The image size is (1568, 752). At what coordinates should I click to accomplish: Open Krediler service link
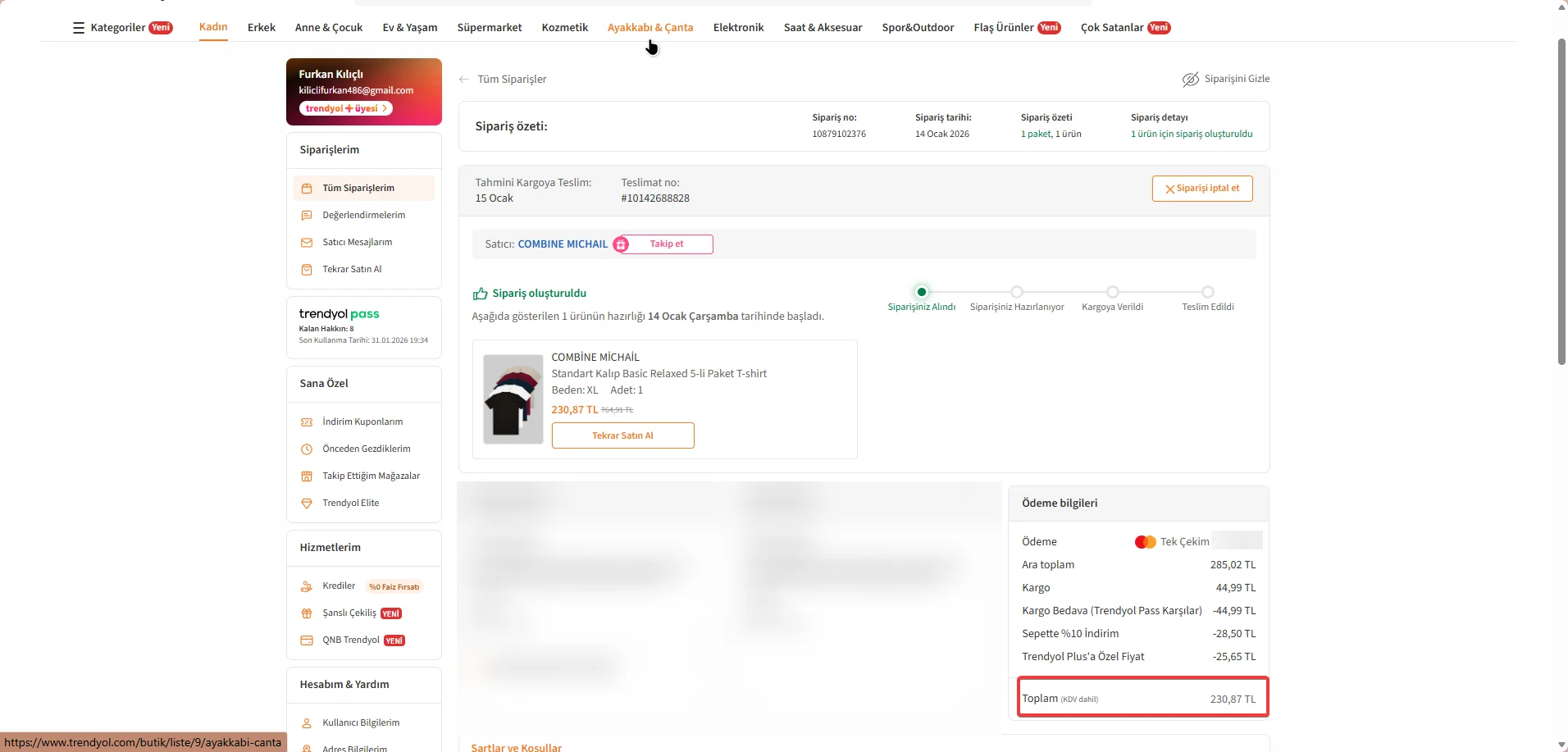[x=339, y=586]
